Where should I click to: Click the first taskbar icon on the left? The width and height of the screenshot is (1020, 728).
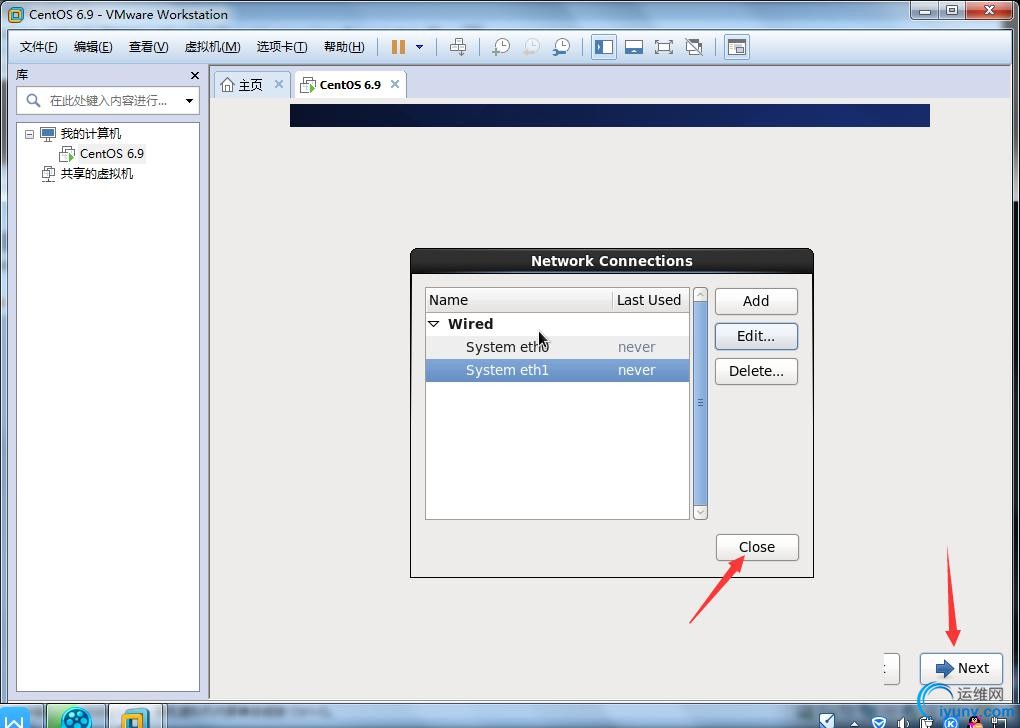click(x=15, y=718)
